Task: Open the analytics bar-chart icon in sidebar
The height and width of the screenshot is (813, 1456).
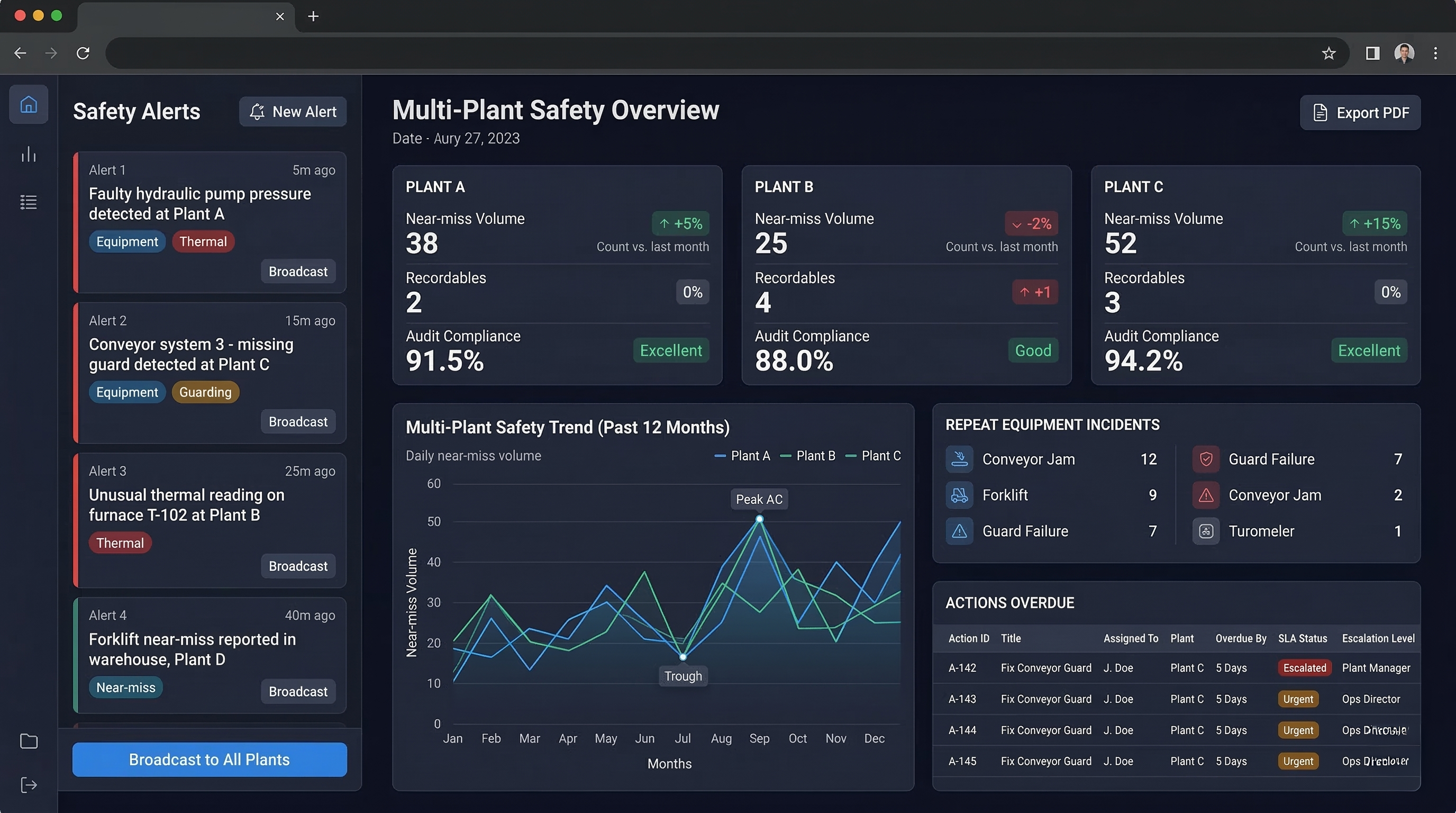Action: point(28,154)
